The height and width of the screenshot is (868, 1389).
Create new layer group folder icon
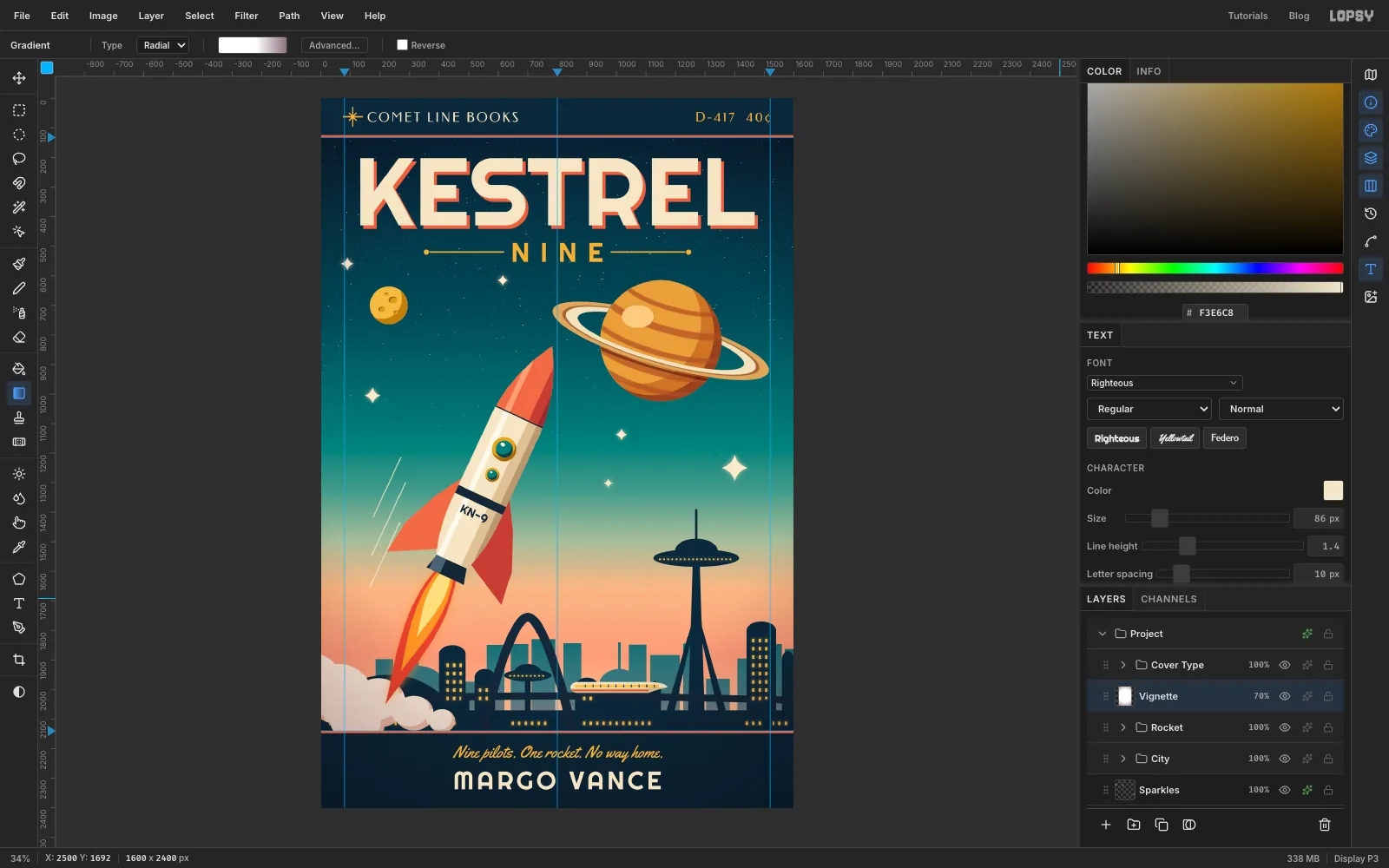tap(1134, 825)
